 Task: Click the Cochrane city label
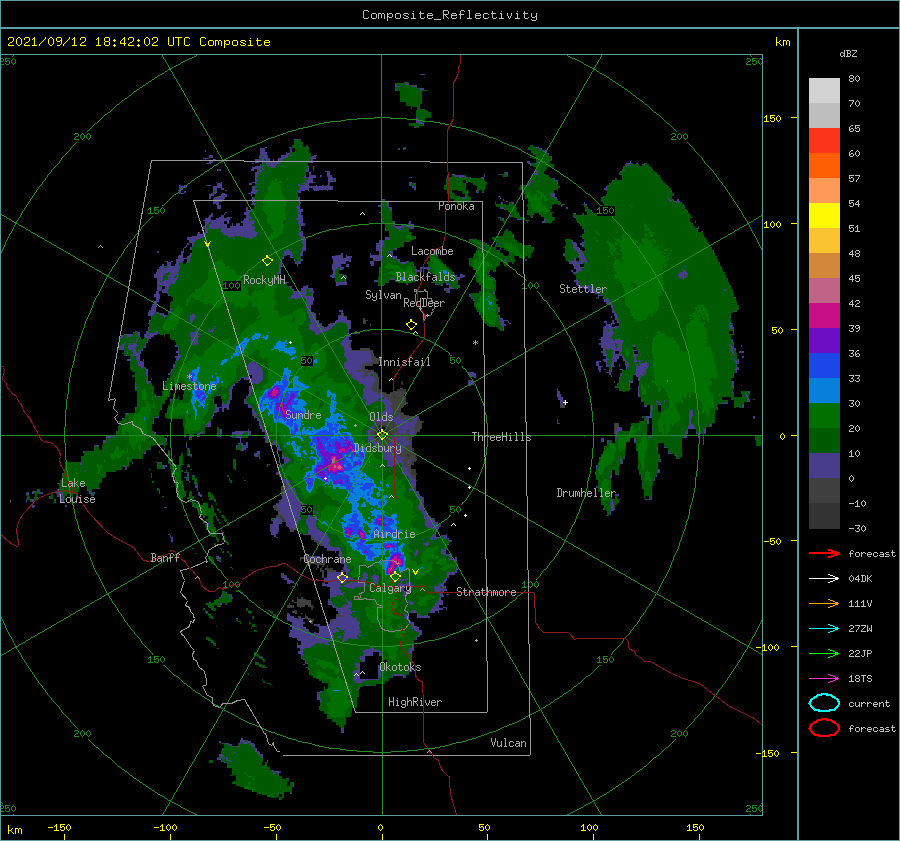[327, 559]
